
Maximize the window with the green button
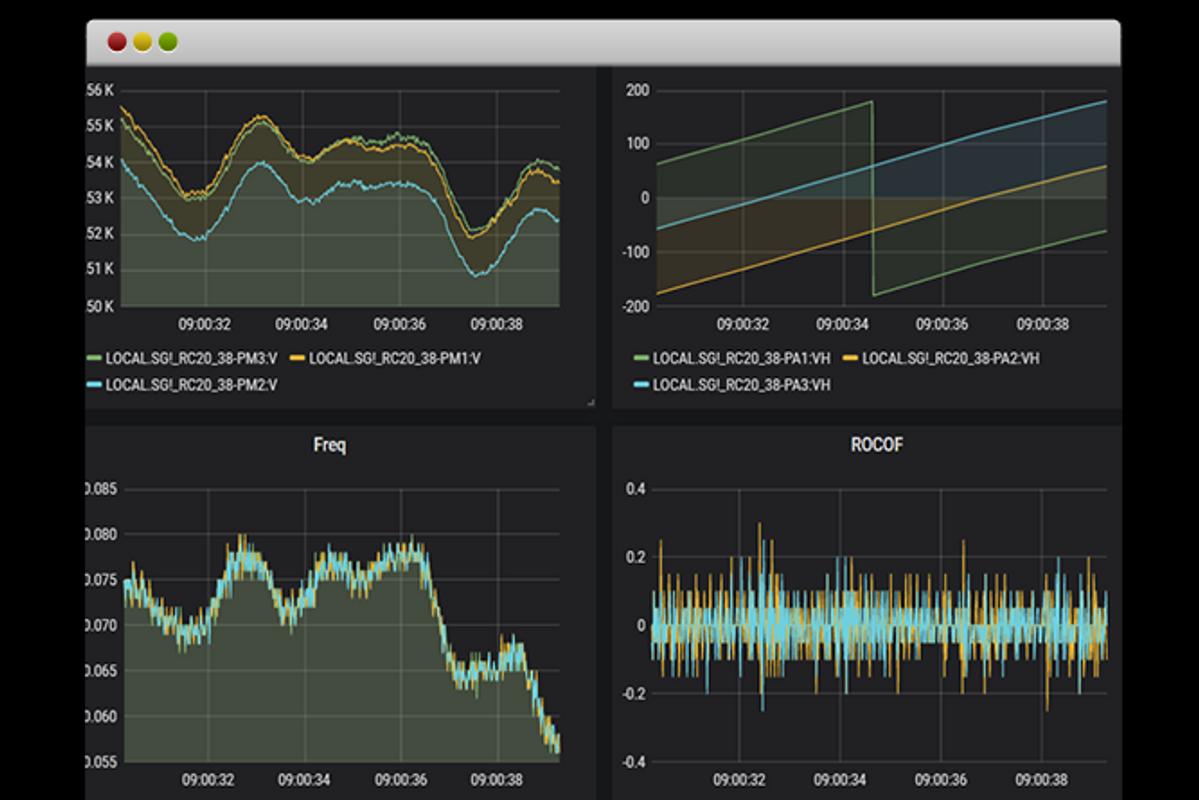[168, 42]
